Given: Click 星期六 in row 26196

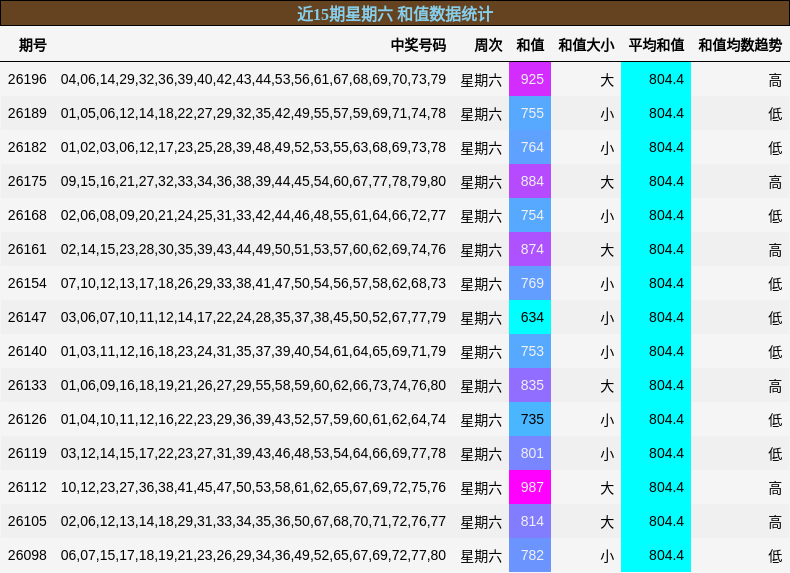Looking at the screenshot, I should [481, 80].
